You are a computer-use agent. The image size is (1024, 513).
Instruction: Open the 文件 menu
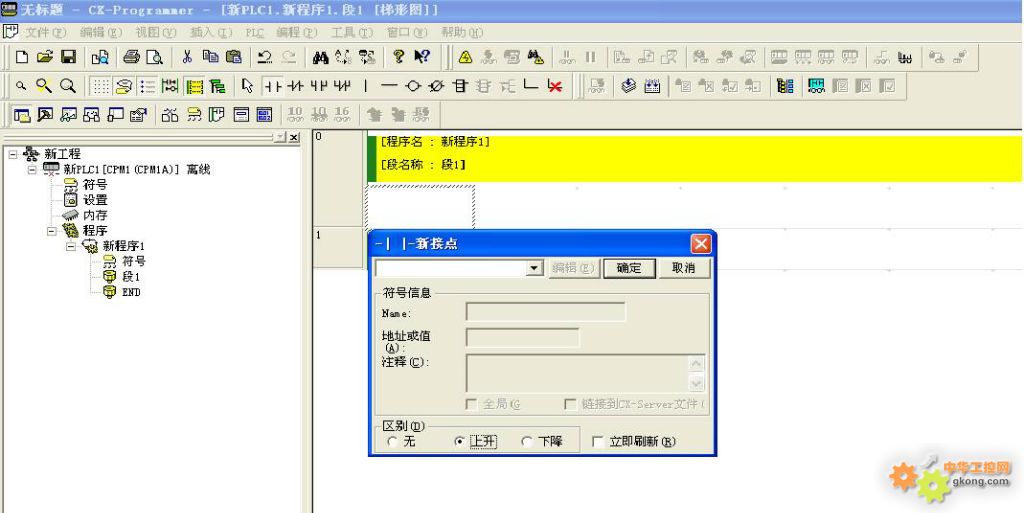(x=45, y=33)
